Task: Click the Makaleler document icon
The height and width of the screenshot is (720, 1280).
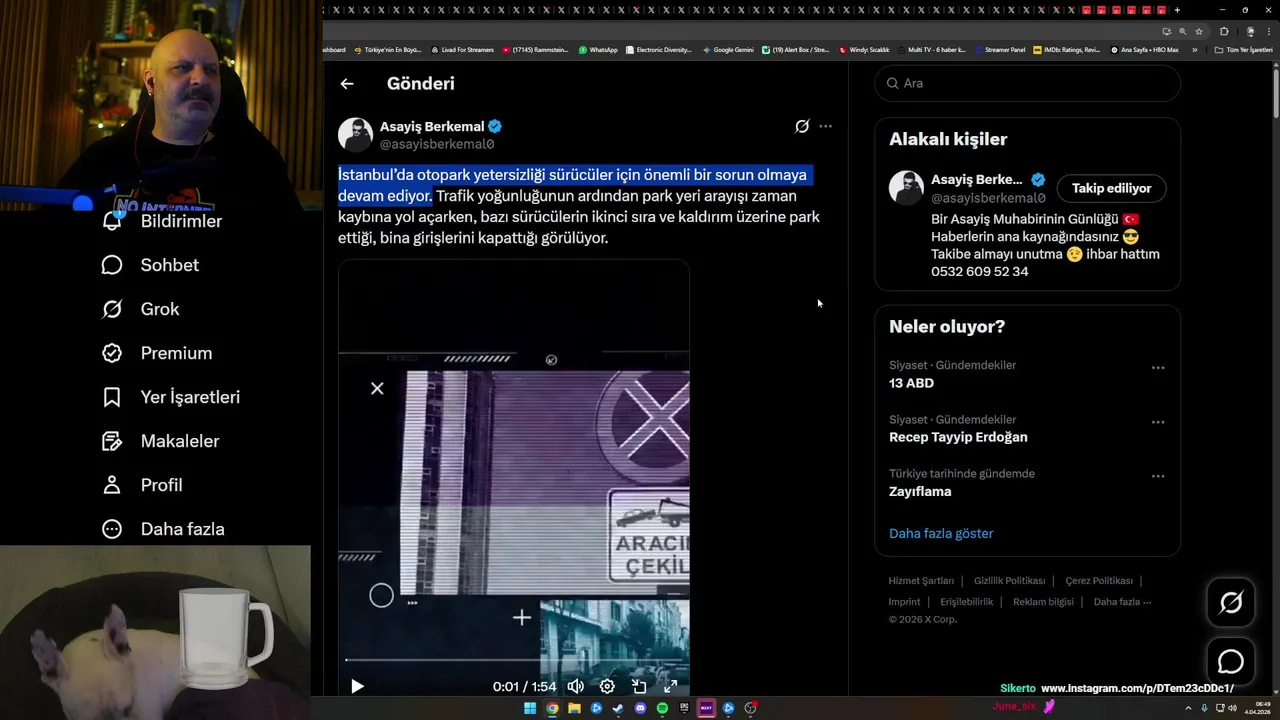Action: tap(112, 441)
